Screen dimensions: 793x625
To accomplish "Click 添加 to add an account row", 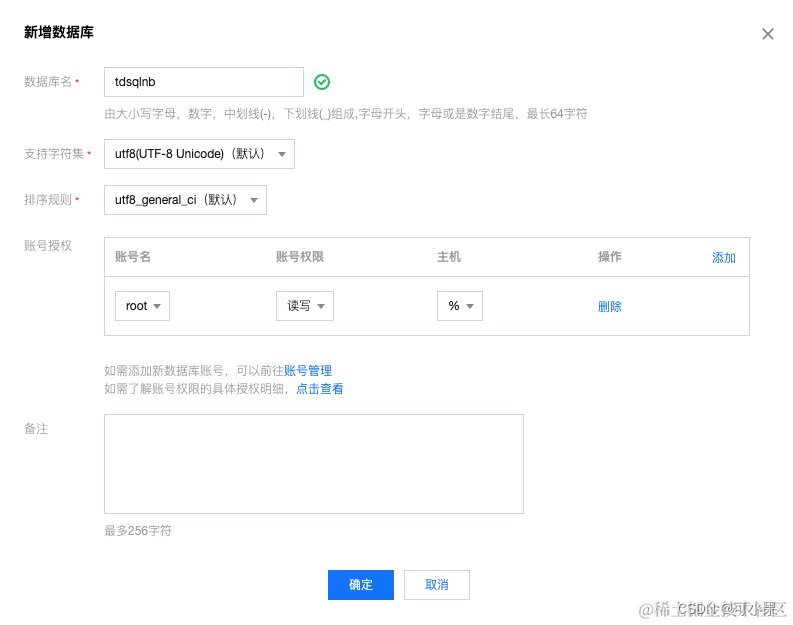I will click(x=723, y=257).
